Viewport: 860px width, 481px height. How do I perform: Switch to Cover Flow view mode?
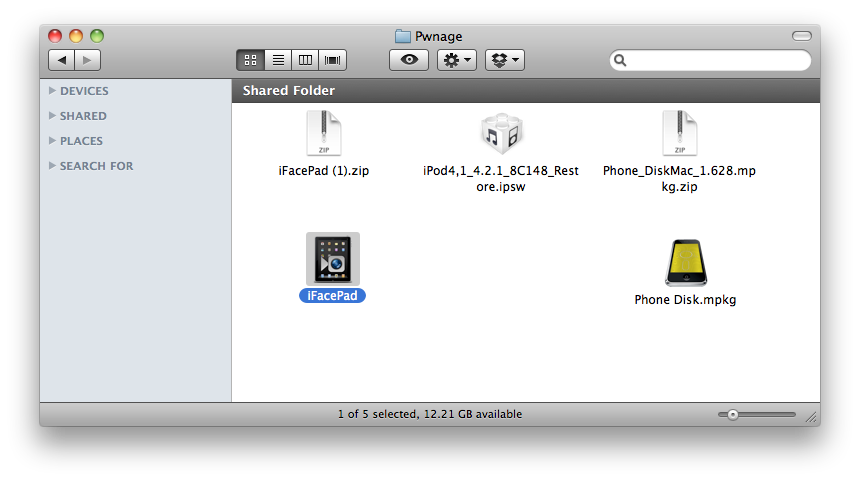(332, 60)
